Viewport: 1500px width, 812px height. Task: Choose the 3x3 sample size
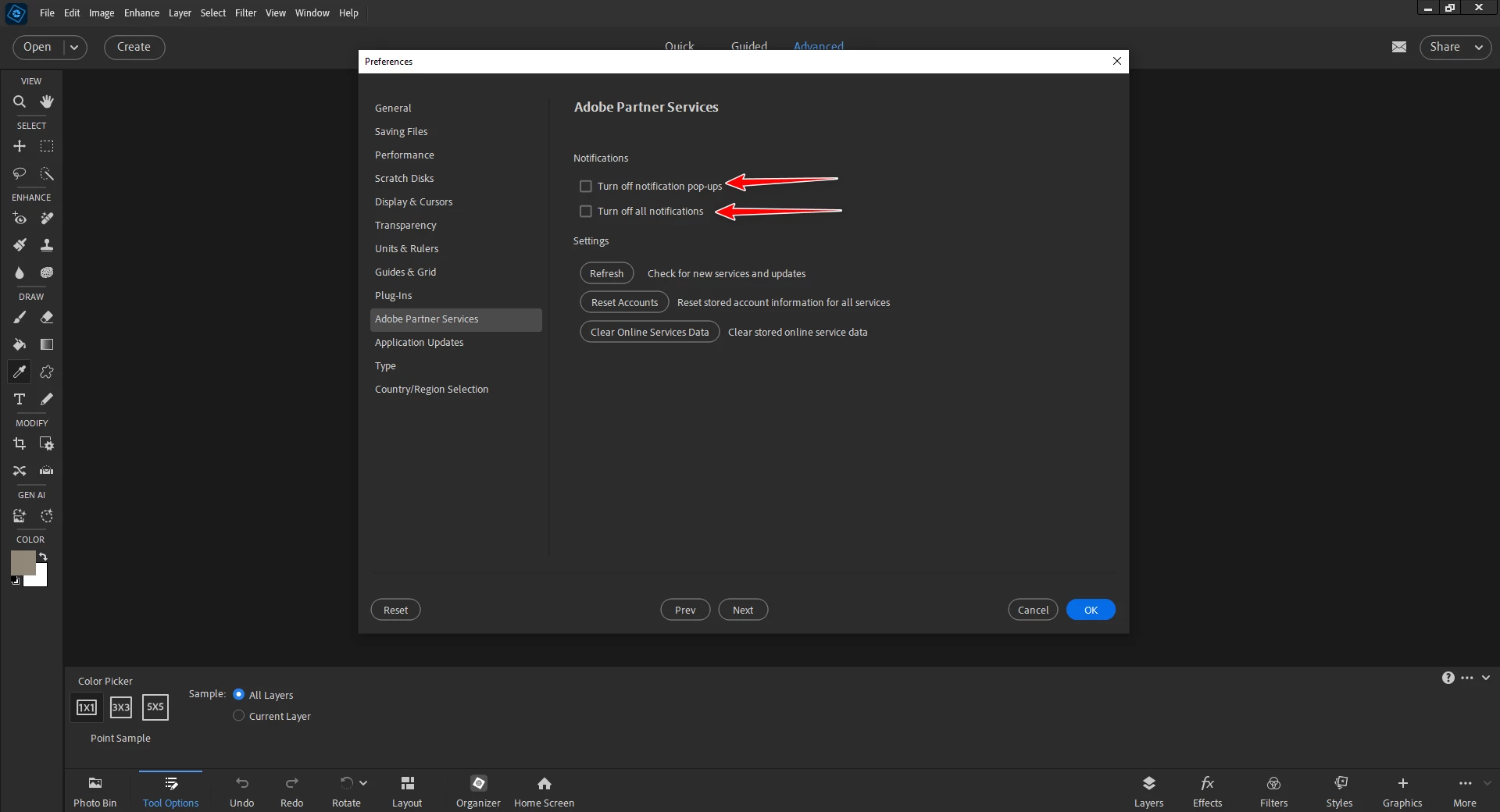[121, 707]
